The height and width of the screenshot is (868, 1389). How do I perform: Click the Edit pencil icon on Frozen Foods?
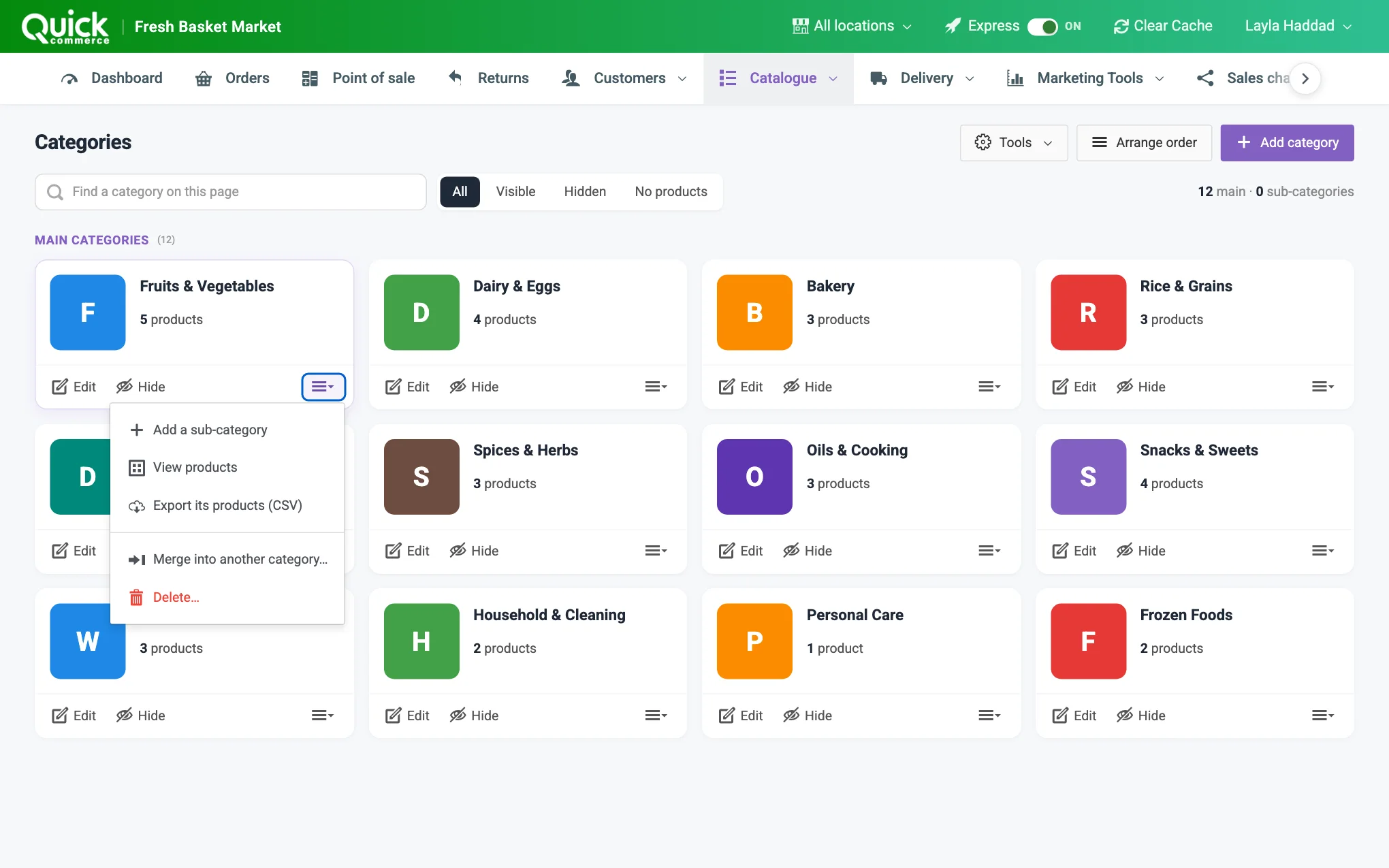point(1060,716)
